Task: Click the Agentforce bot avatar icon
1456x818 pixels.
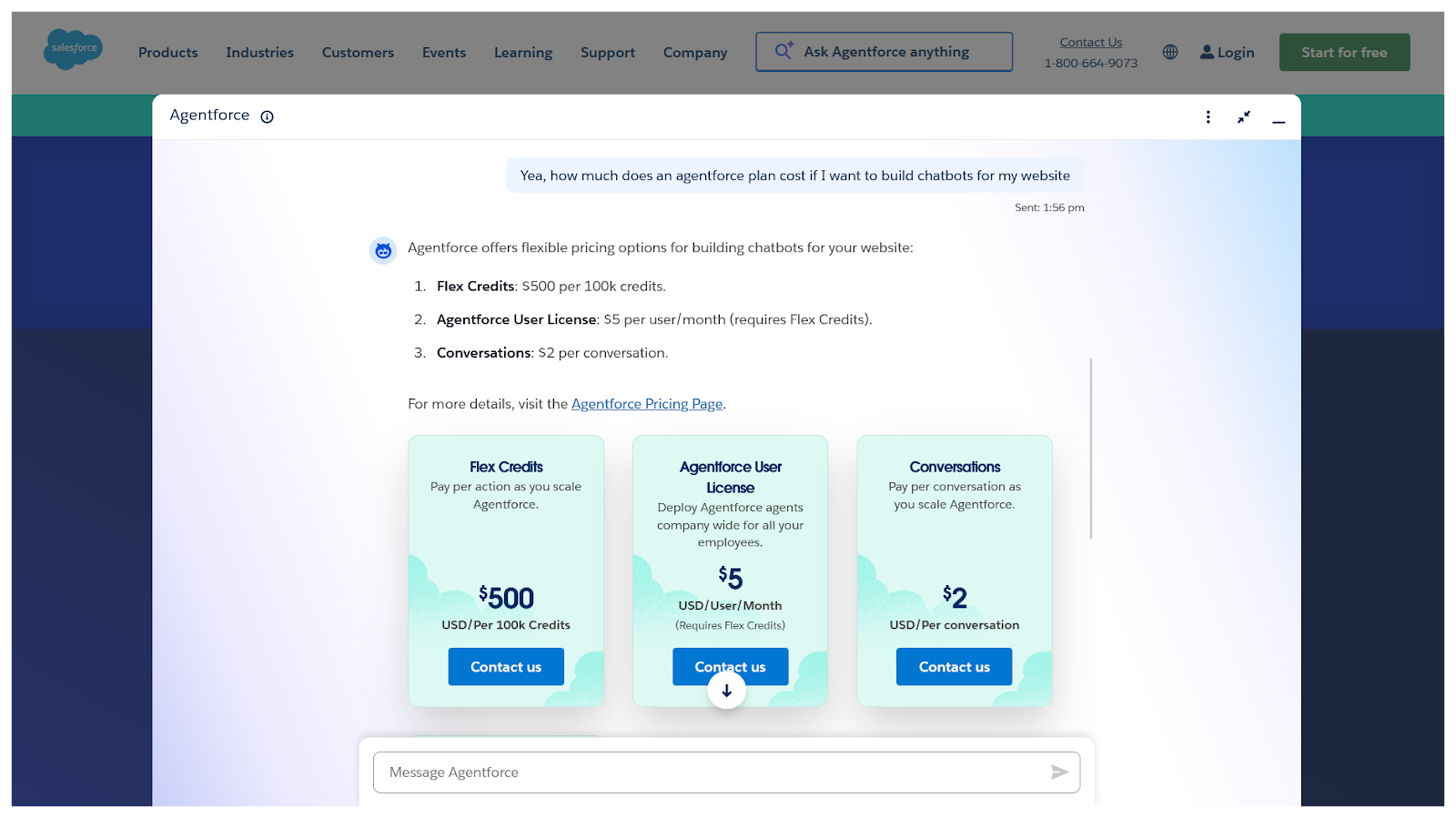Action: [x=383, y=250]
